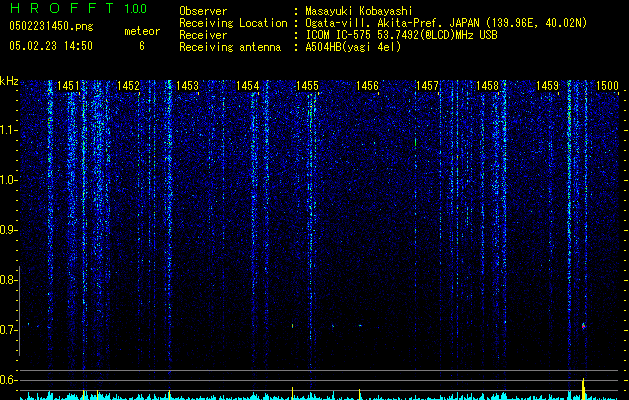Click the Observer field label

203,11
